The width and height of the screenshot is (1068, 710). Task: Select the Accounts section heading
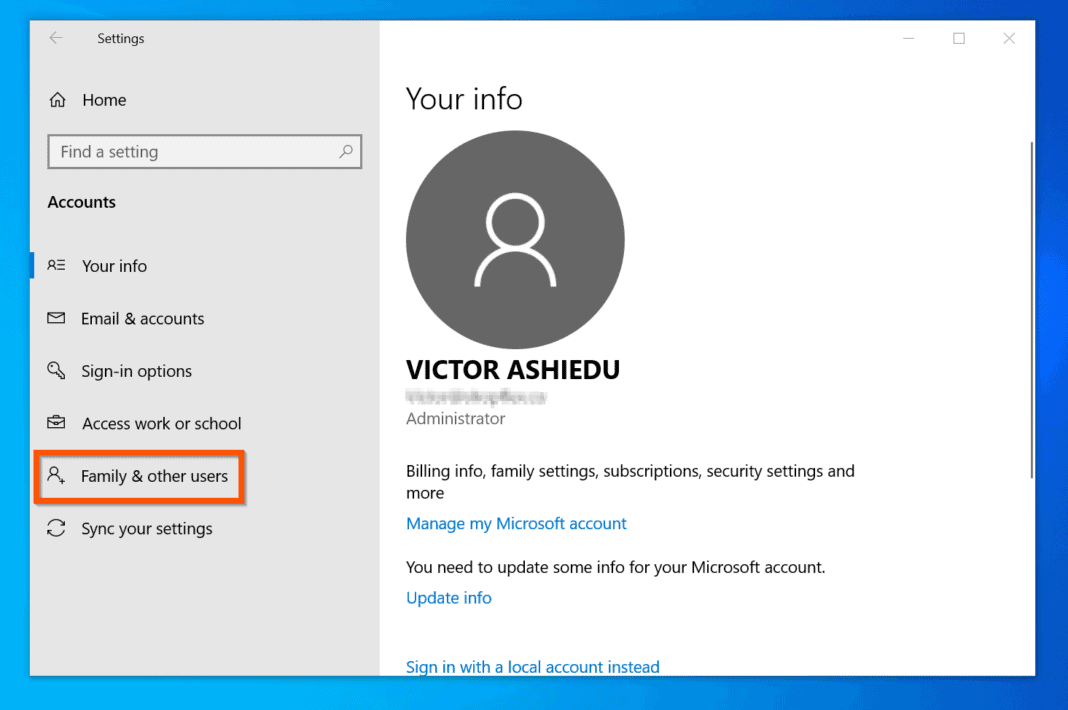pyautogui.click(x=81, y=201)
